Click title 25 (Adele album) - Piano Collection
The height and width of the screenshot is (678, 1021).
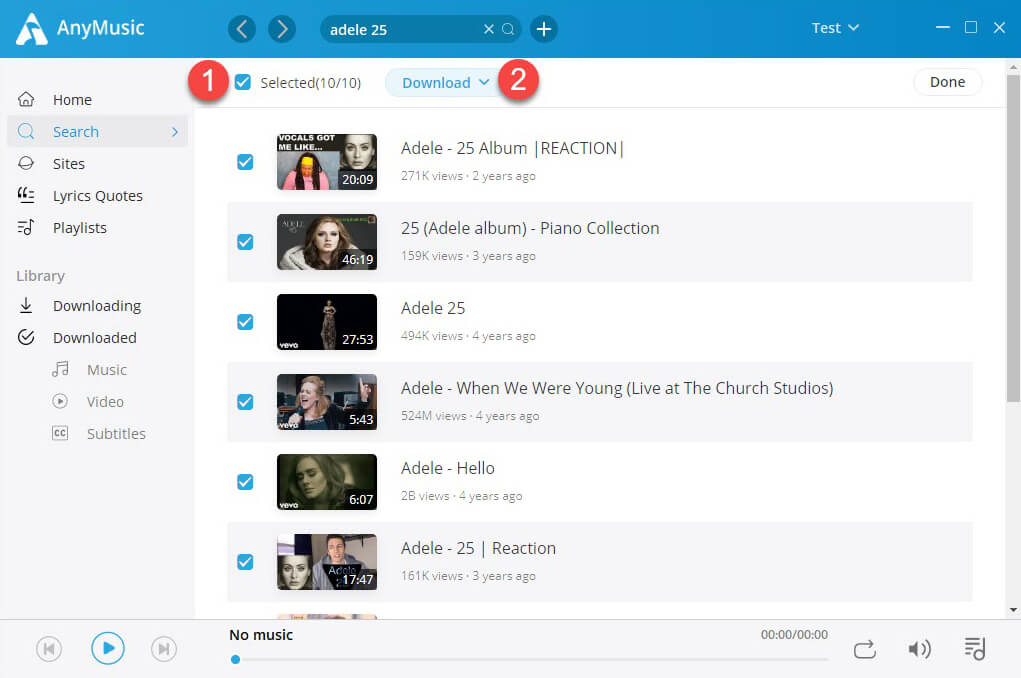tap(530, 229)
